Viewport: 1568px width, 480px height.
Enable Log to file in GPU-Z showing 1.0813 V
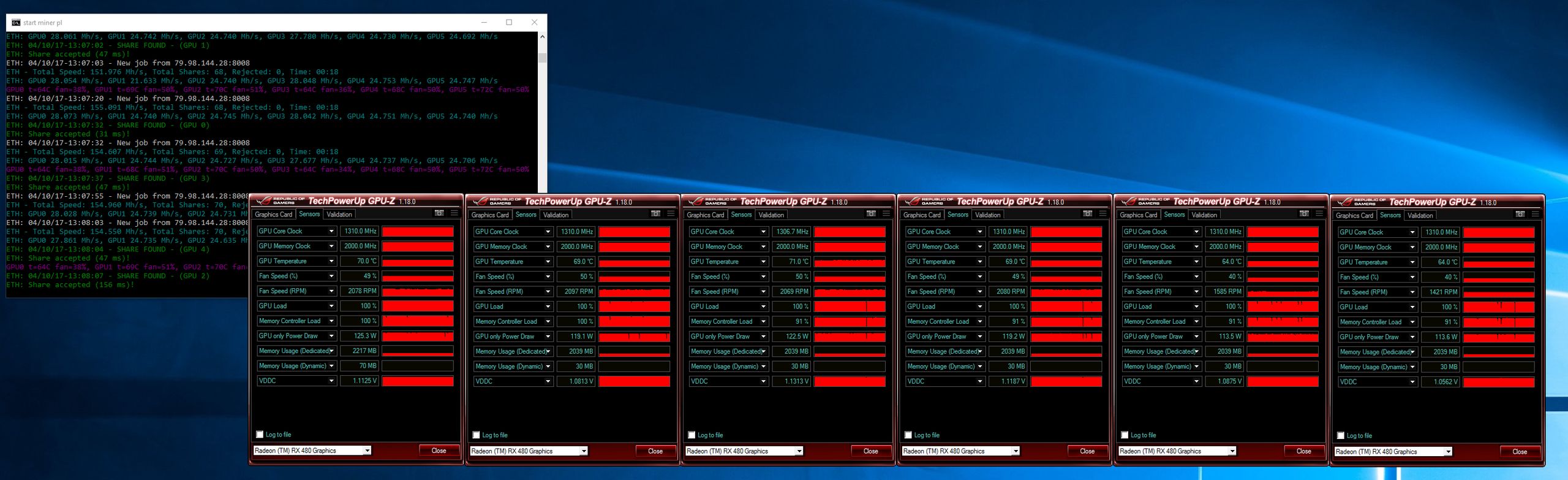[476, 435]
